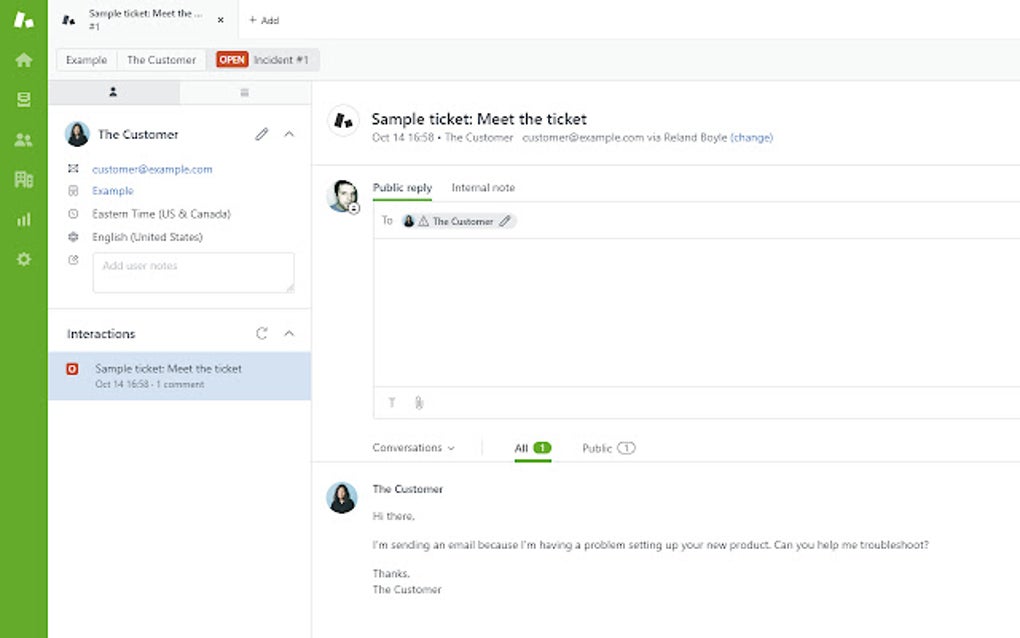Open the Views panel from the sidebar
Image resolution: width=1020 pixels, height=638 pixels.
click(x=24, y=99)
